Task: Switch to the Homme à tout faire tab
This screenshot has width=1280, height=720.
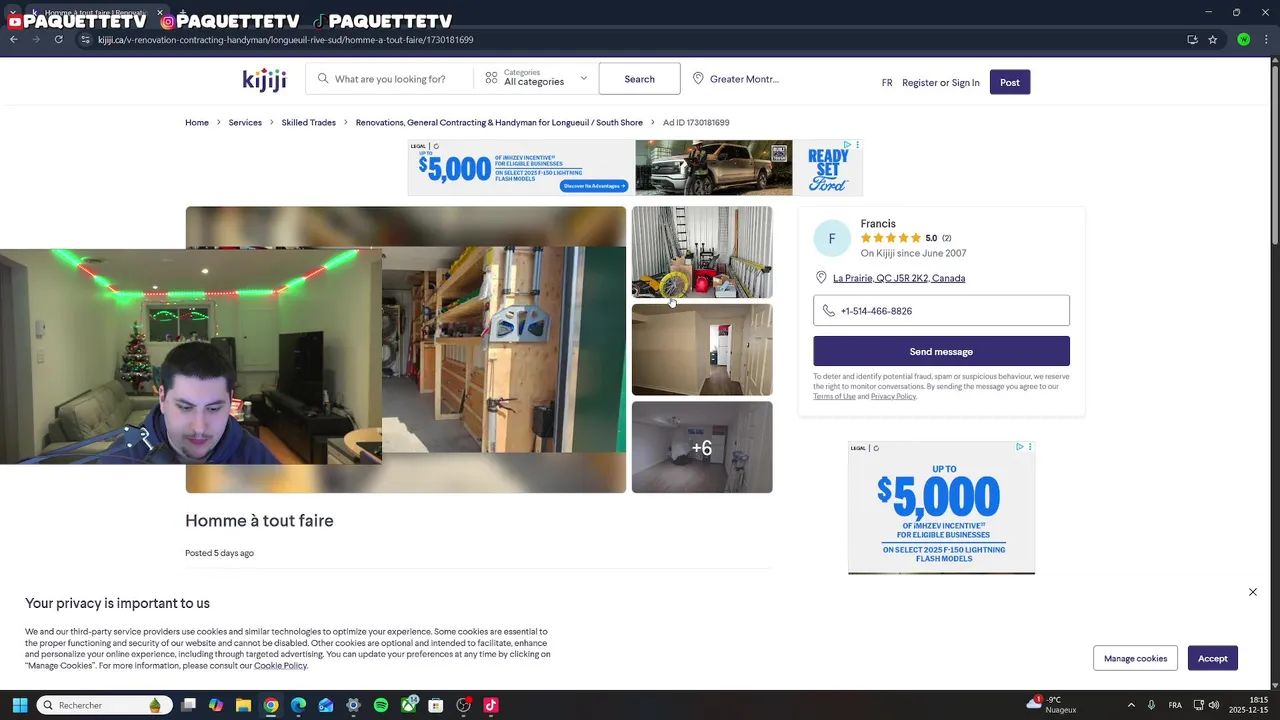Action: [95, 13]
